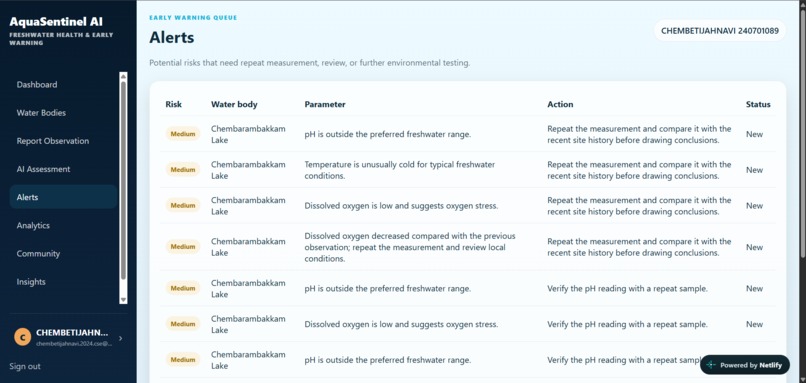The image size is (806, 383).
Task: Click New status in temperature alert row
Action: click(x=754, y=170)
